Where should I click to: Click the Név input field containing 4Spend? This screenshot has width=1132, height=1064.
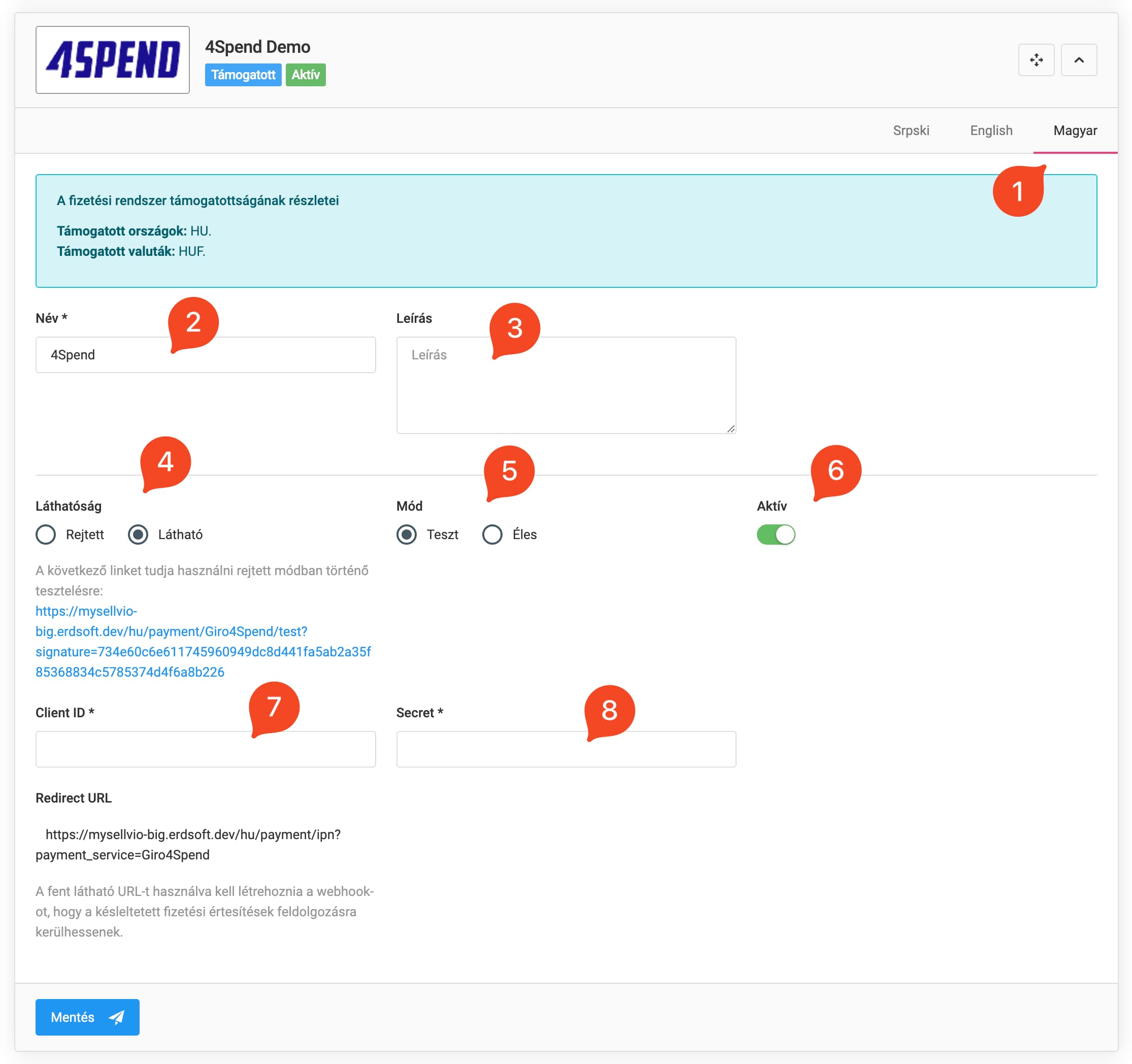click(206, 355)
